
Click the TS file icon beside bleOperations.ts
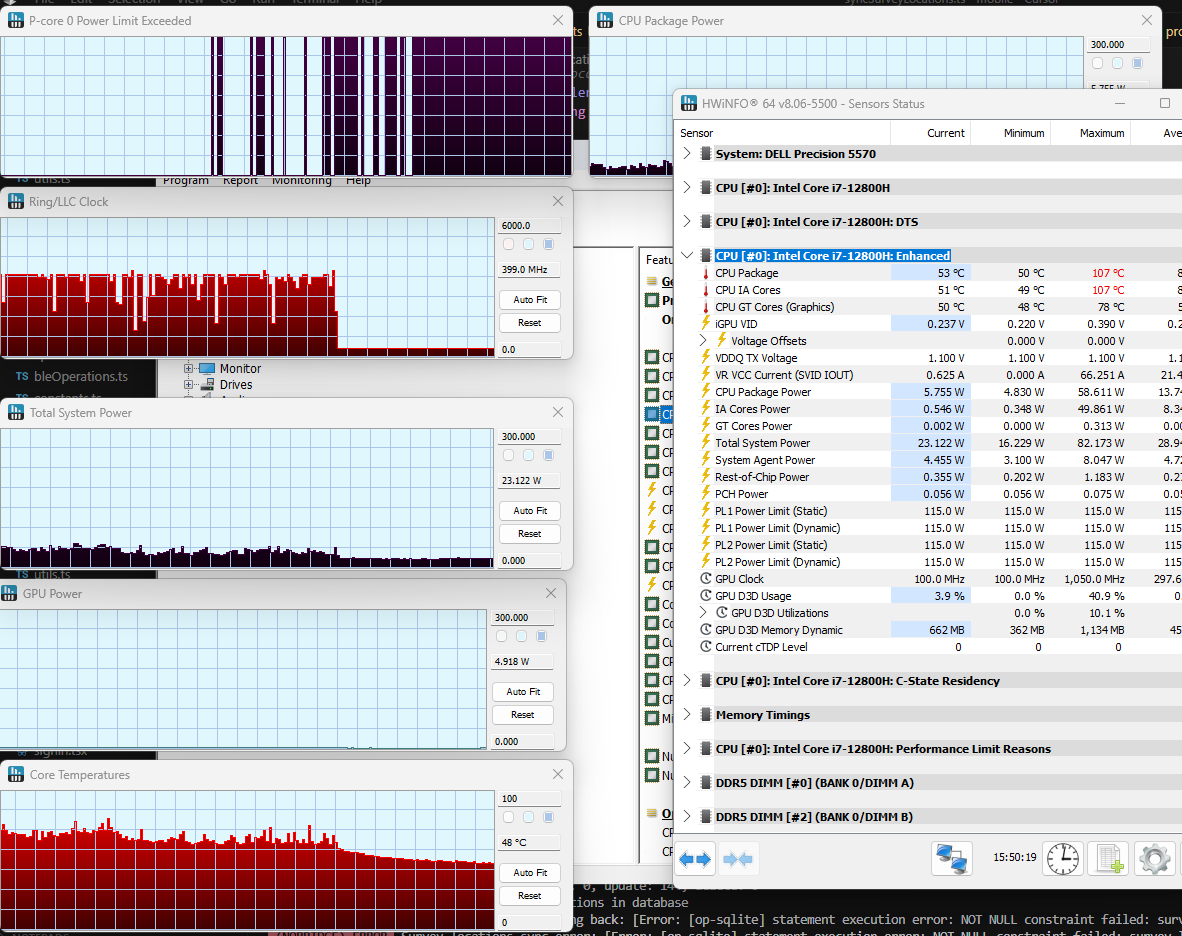coord(22,376)
